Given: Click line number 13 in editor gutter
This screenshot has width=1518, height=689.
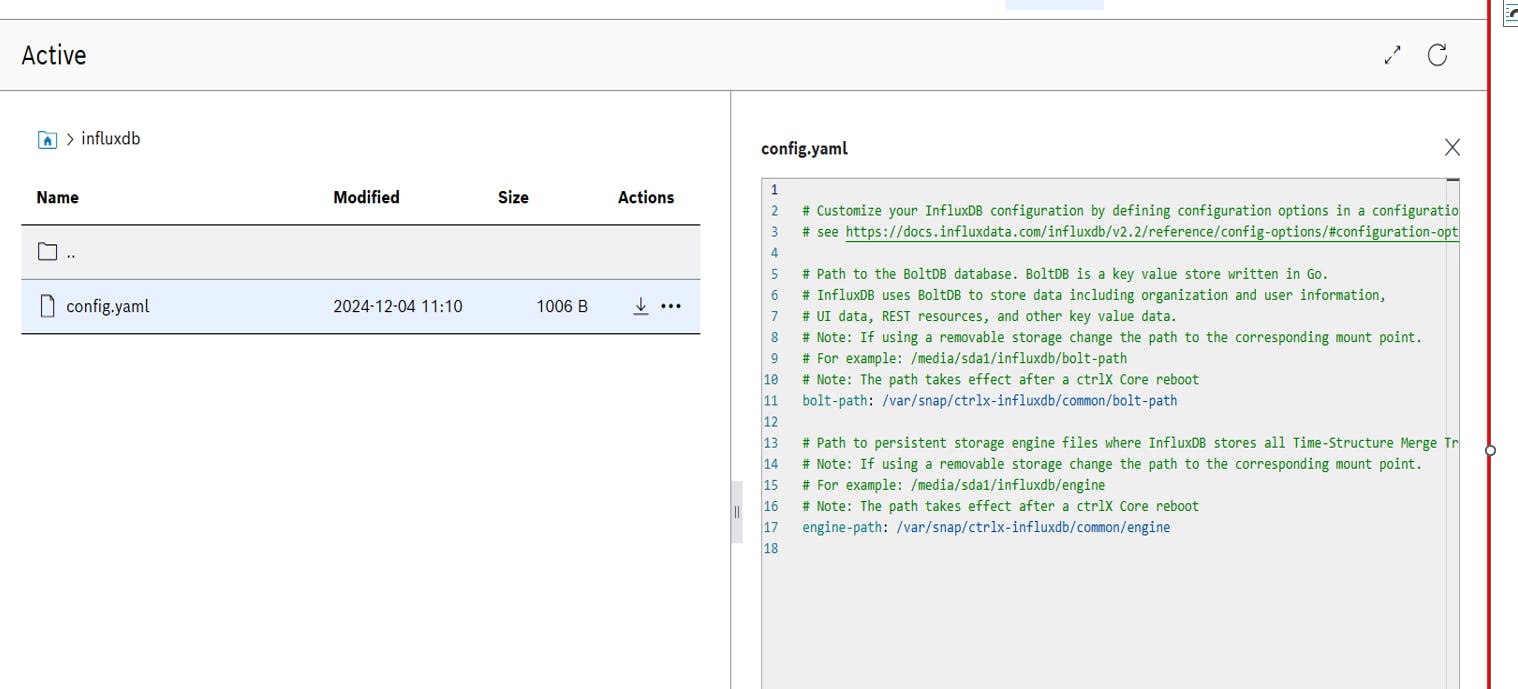Looking at the screenshot, I should point(770,443).
